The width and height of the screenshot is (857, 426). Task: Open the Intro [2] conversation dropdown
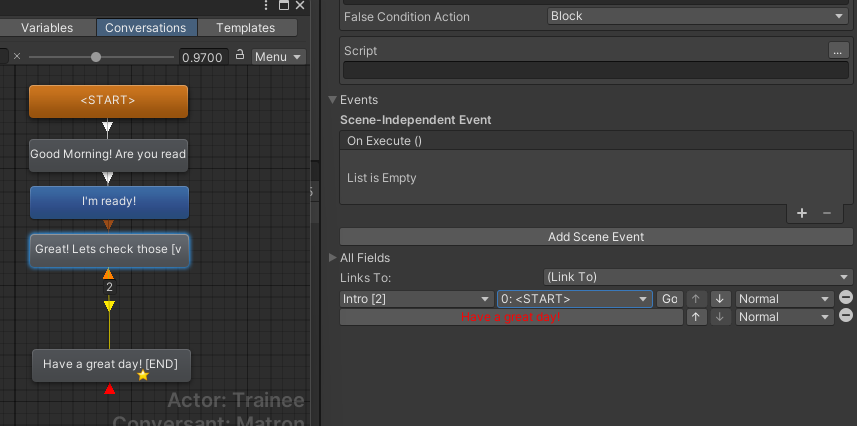416,299
